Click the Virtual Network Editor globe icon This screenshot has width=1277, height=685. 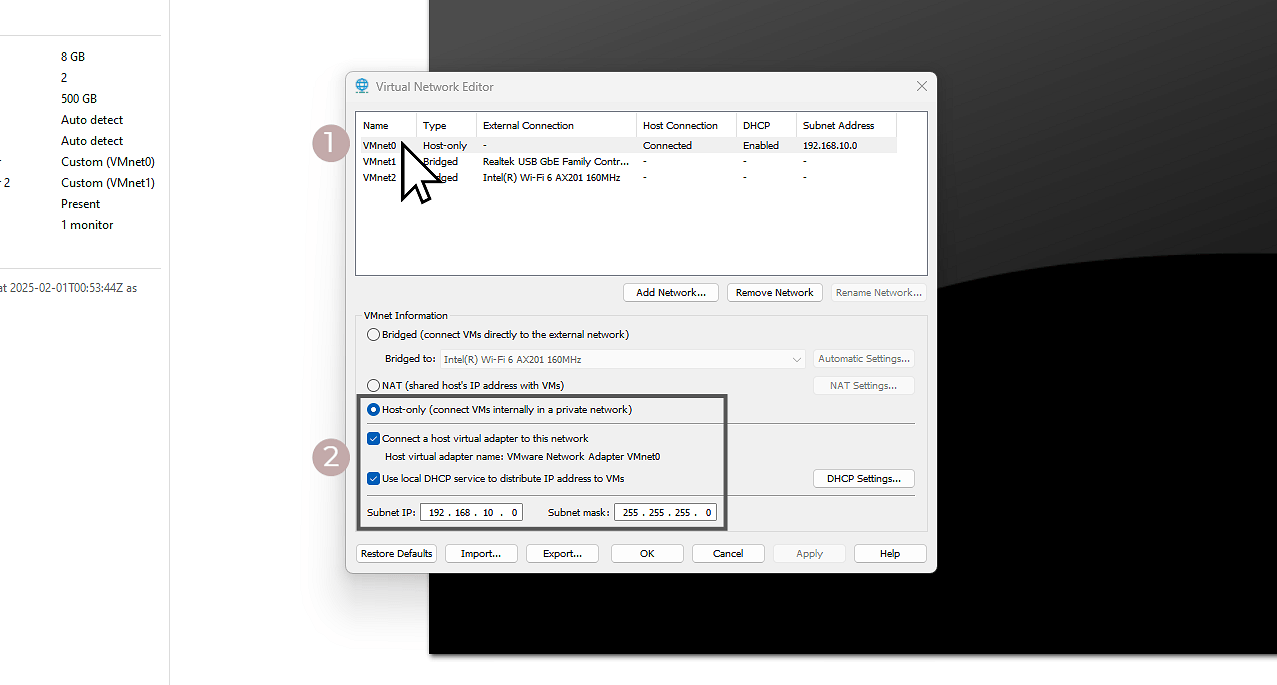362,87
